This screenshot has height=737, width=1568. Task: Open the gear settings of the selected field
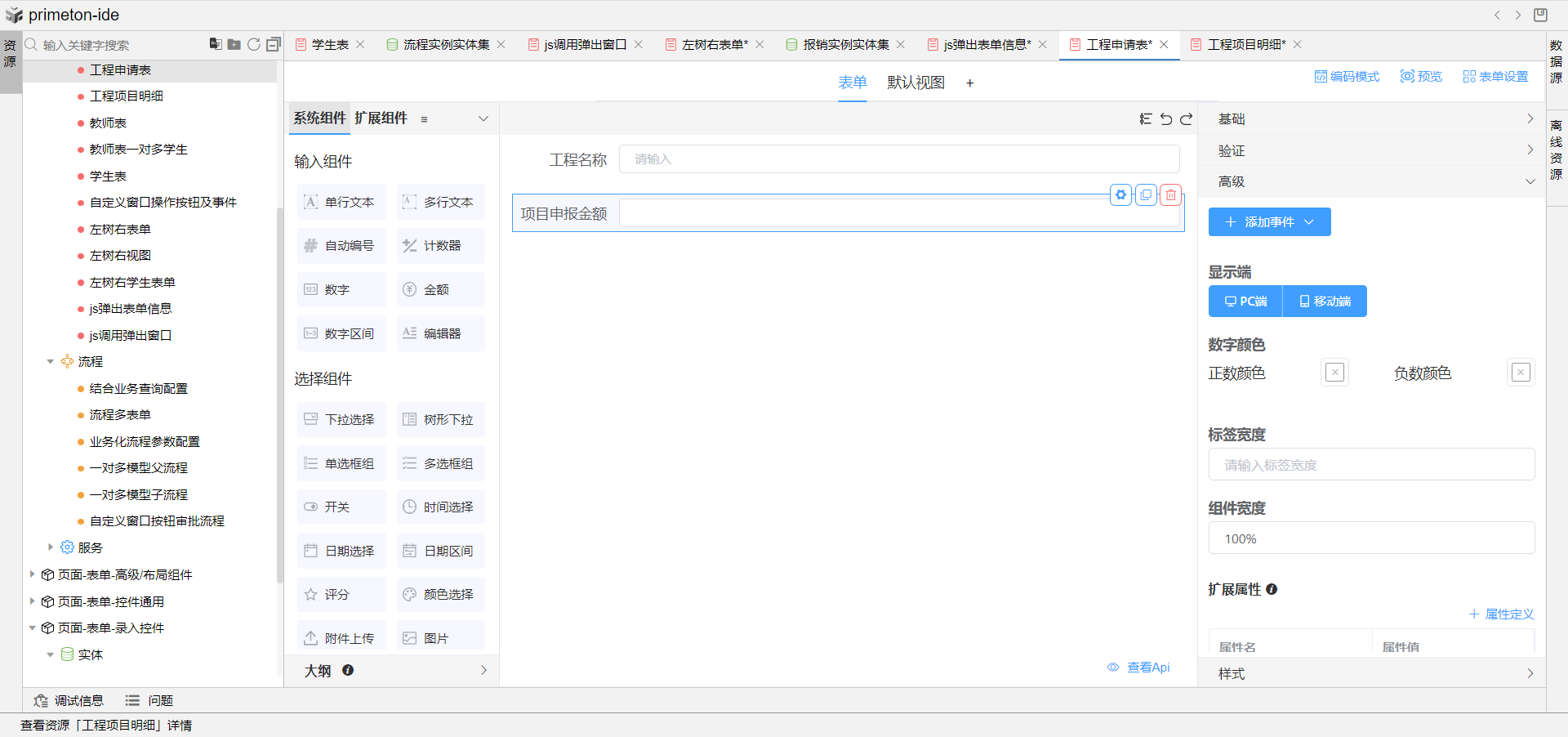1121,194
